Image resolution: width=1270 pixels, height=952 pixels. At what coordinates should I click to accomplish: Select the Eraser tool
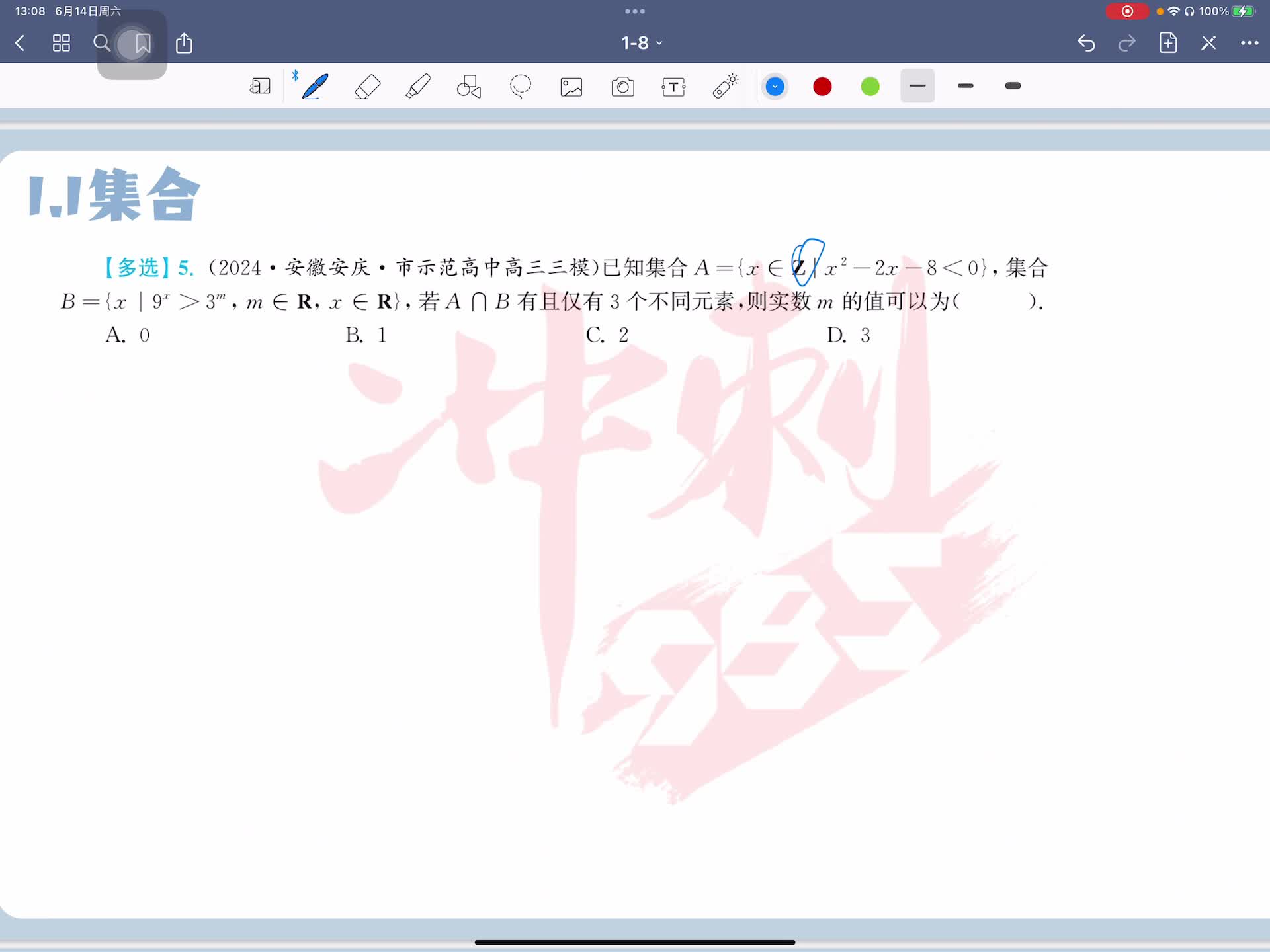[367, 87]
